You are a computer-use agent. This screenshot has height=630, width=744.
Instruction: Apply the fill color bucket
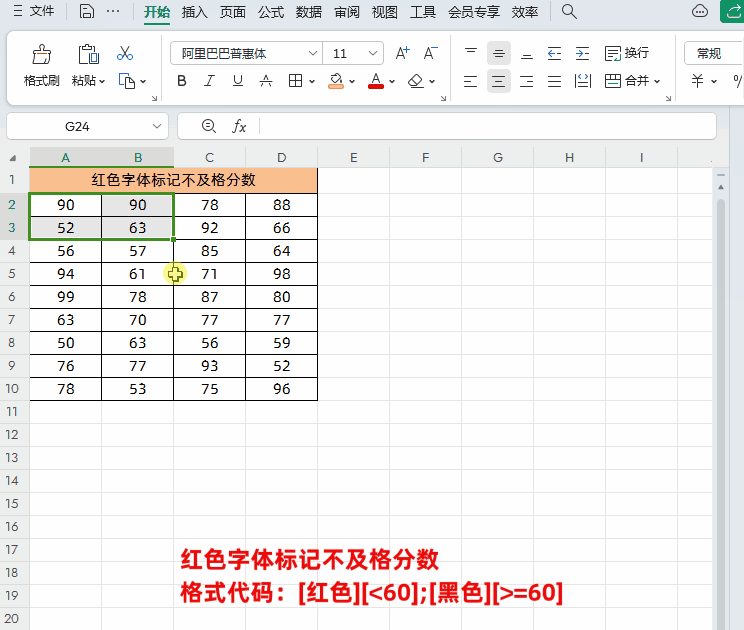tap(336, 81)
